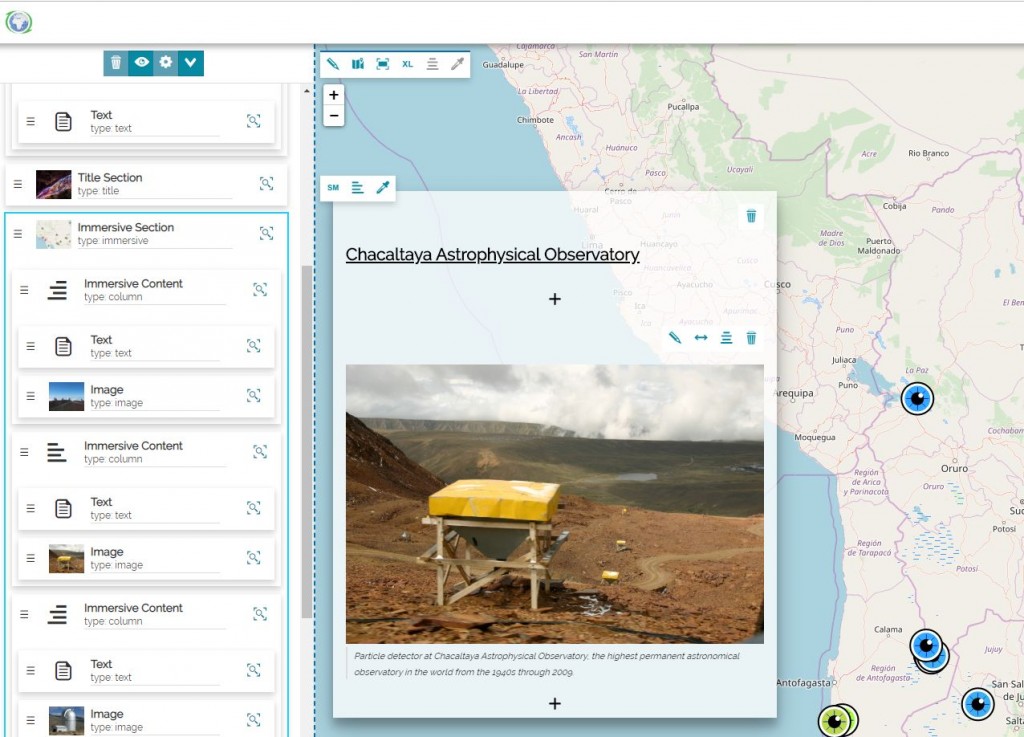Click the focus icon on Immersive Section row

[266, 233]
